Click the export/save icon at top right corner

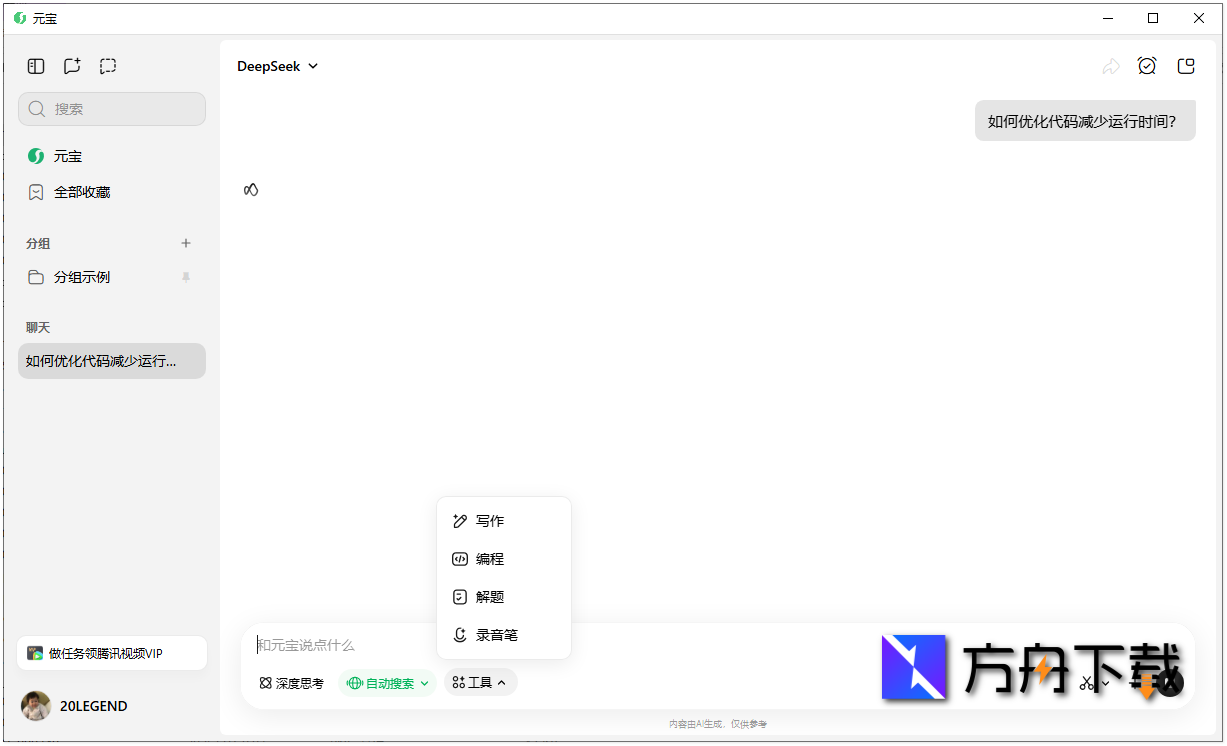pyautogui.click(x=1186, y=65)
